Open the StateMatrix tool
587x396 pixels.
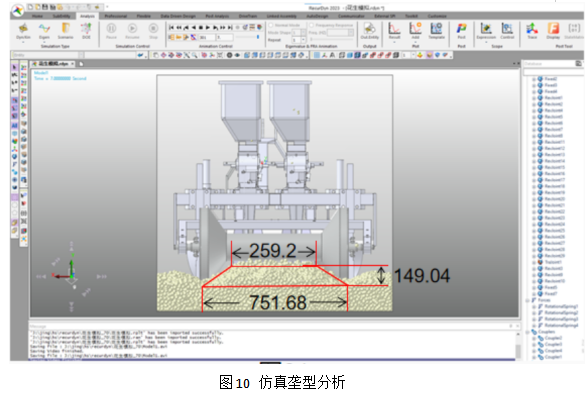click(574, 30)
